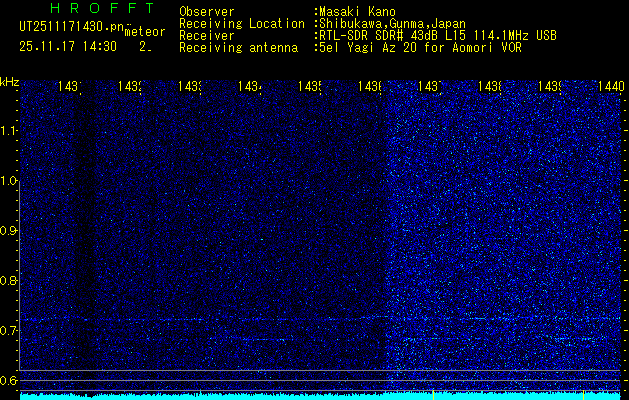Image resolution: width=629 pixels, height=400 pixels.
Task: Click the 1432 time marker
Action: (130, 86)
